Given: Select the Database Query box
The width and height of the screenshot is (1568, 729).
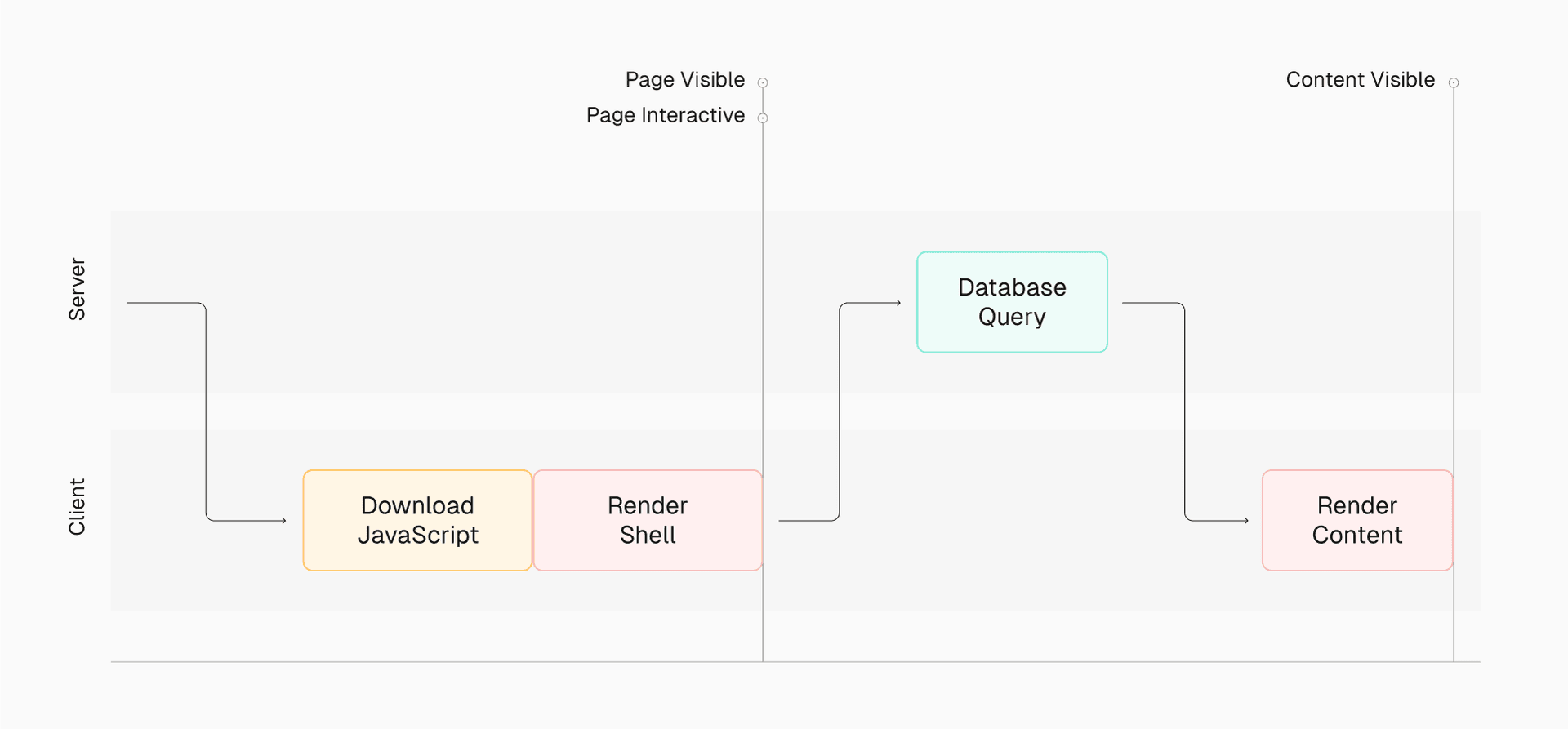Looking at the screenshot, I should pos(1012,302).
